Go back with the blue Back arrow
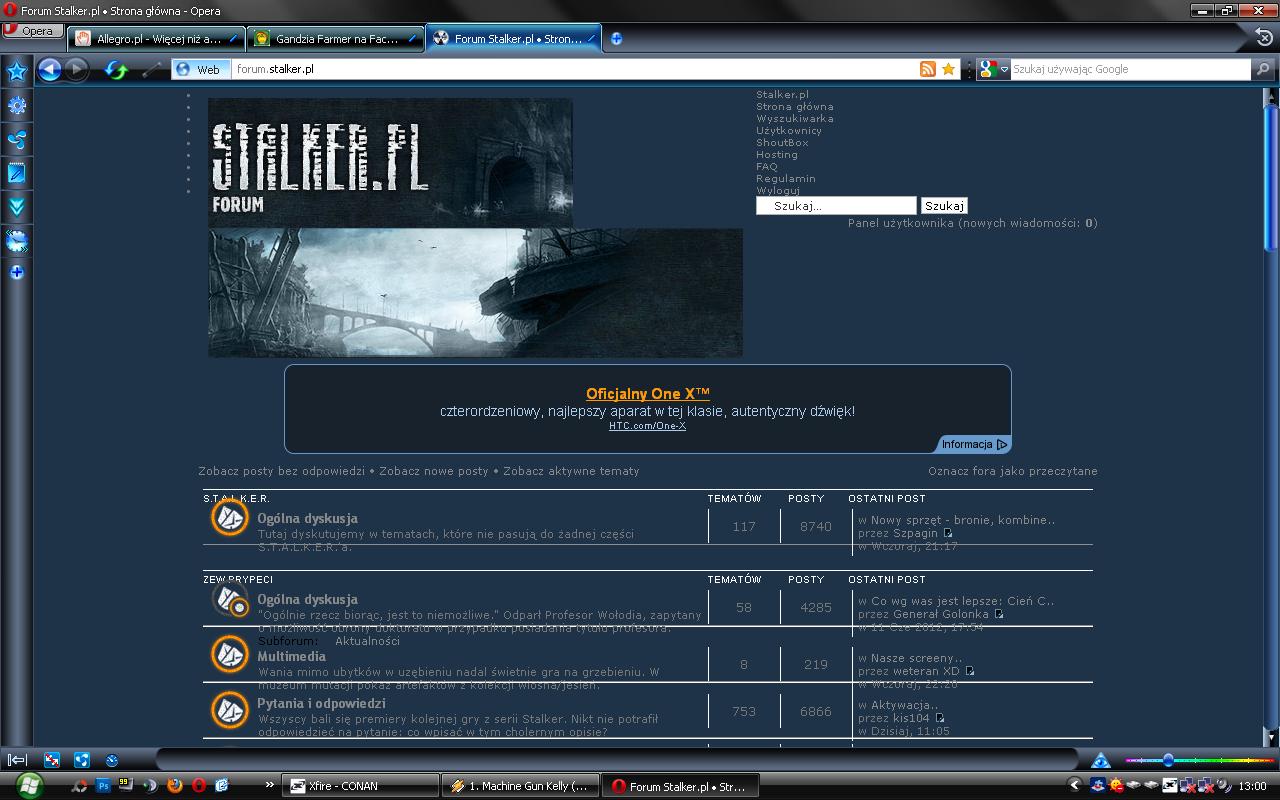This screenshot has height=800, width=1280. click(x=49, y=69)
